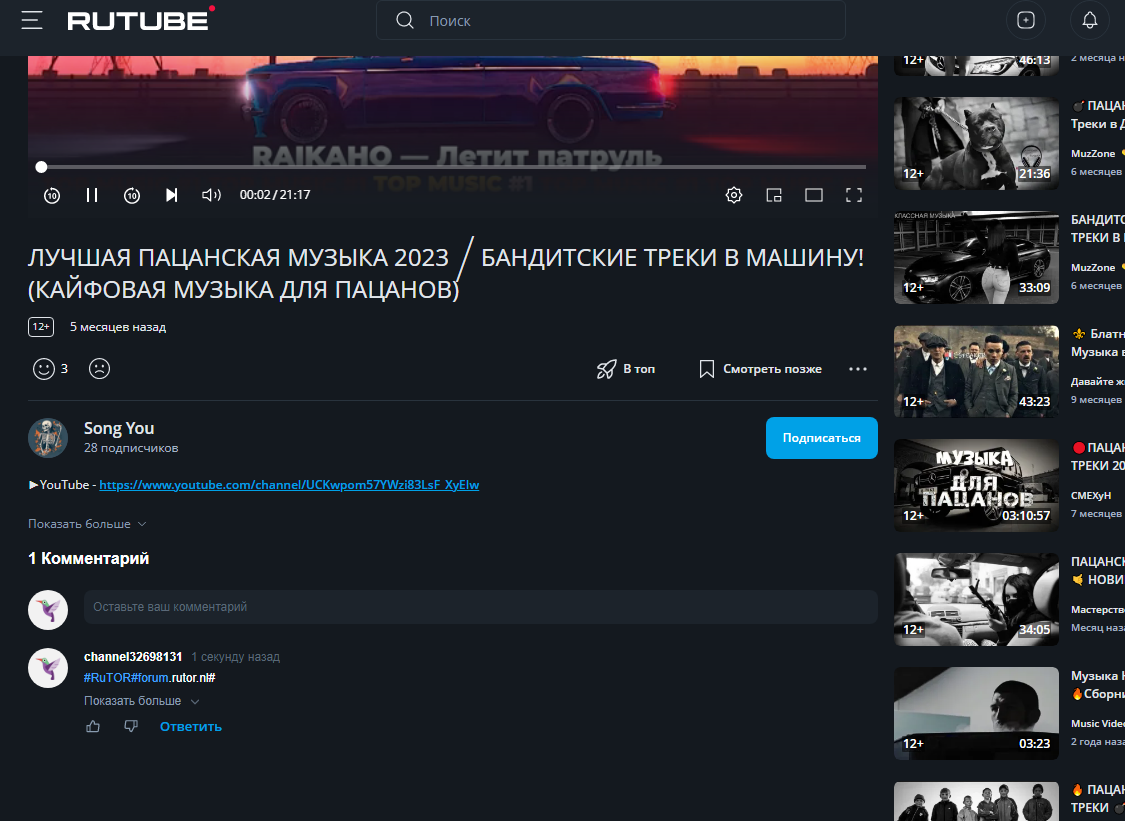The width and height of the screenshot is (1125, 821).
Task: Toggle theater wide mode
Action: [814, 195]
